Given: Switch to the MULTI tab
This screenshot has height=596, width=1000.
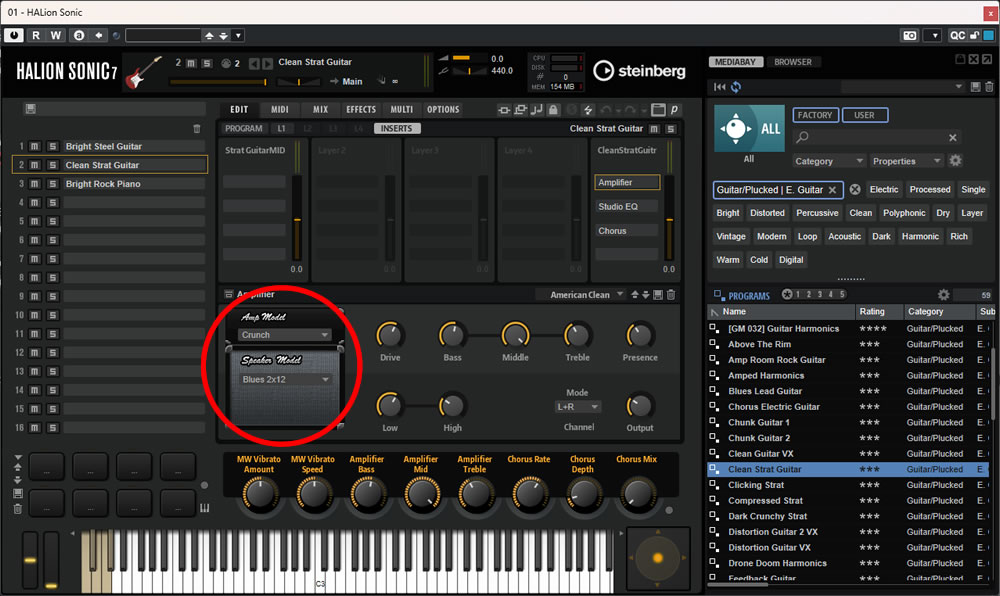Looking at the screenshot, I should click(402, 110).
